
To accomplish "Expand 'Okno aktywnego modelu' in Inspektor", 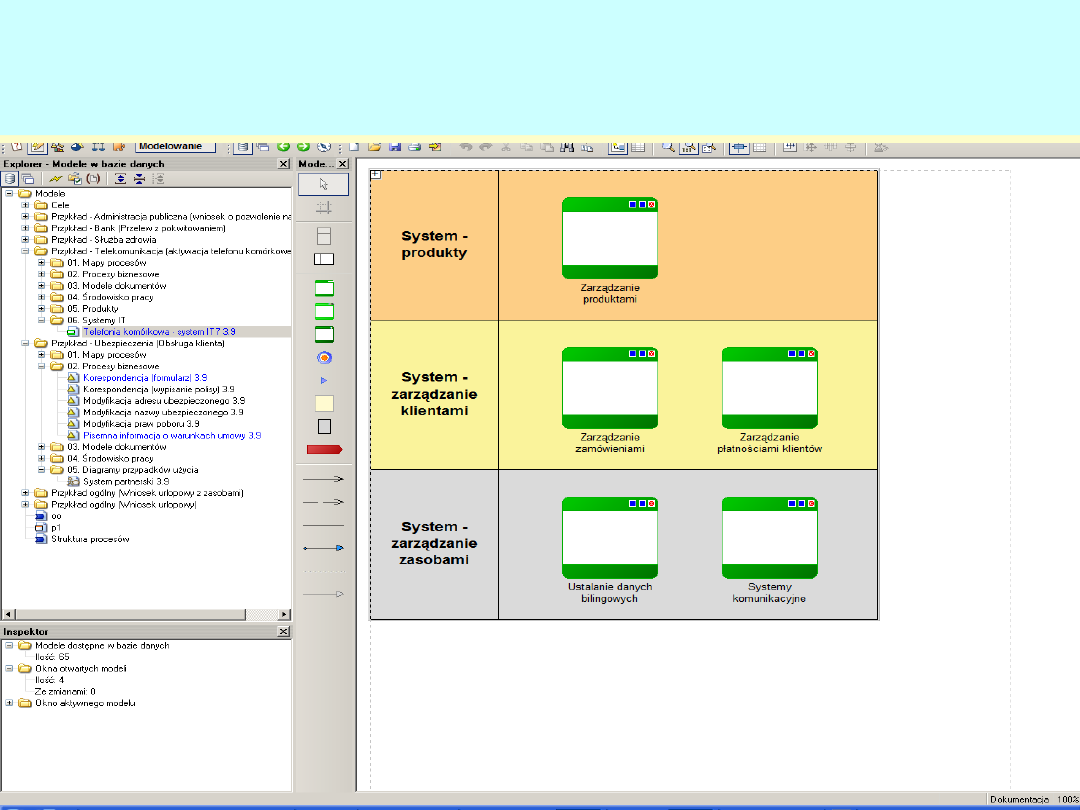I will [x=9, y=703].
